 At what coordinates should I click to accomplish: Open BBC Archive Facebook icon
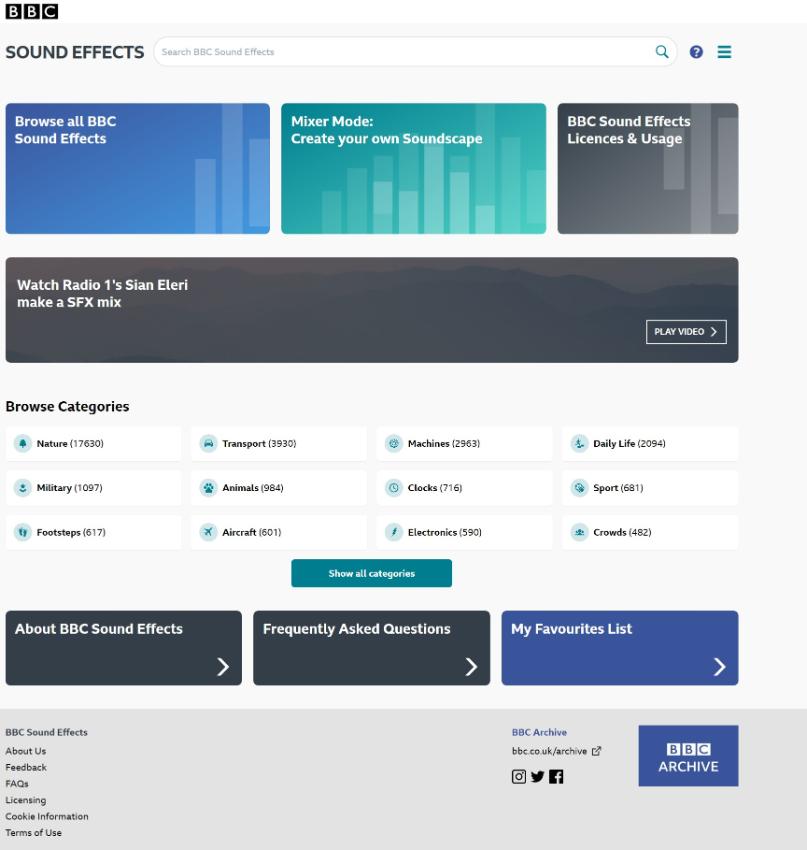(556, 777)
